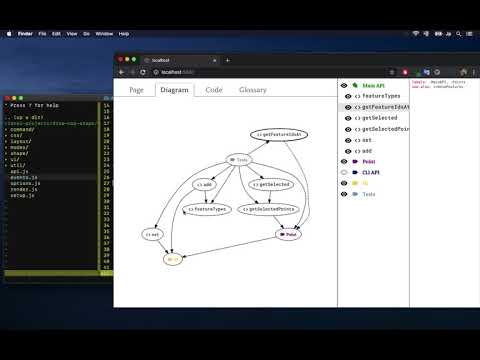Viewport: 480px width, 360px height.
Task: Toggle getSelected eye icon
Action: 348,118
